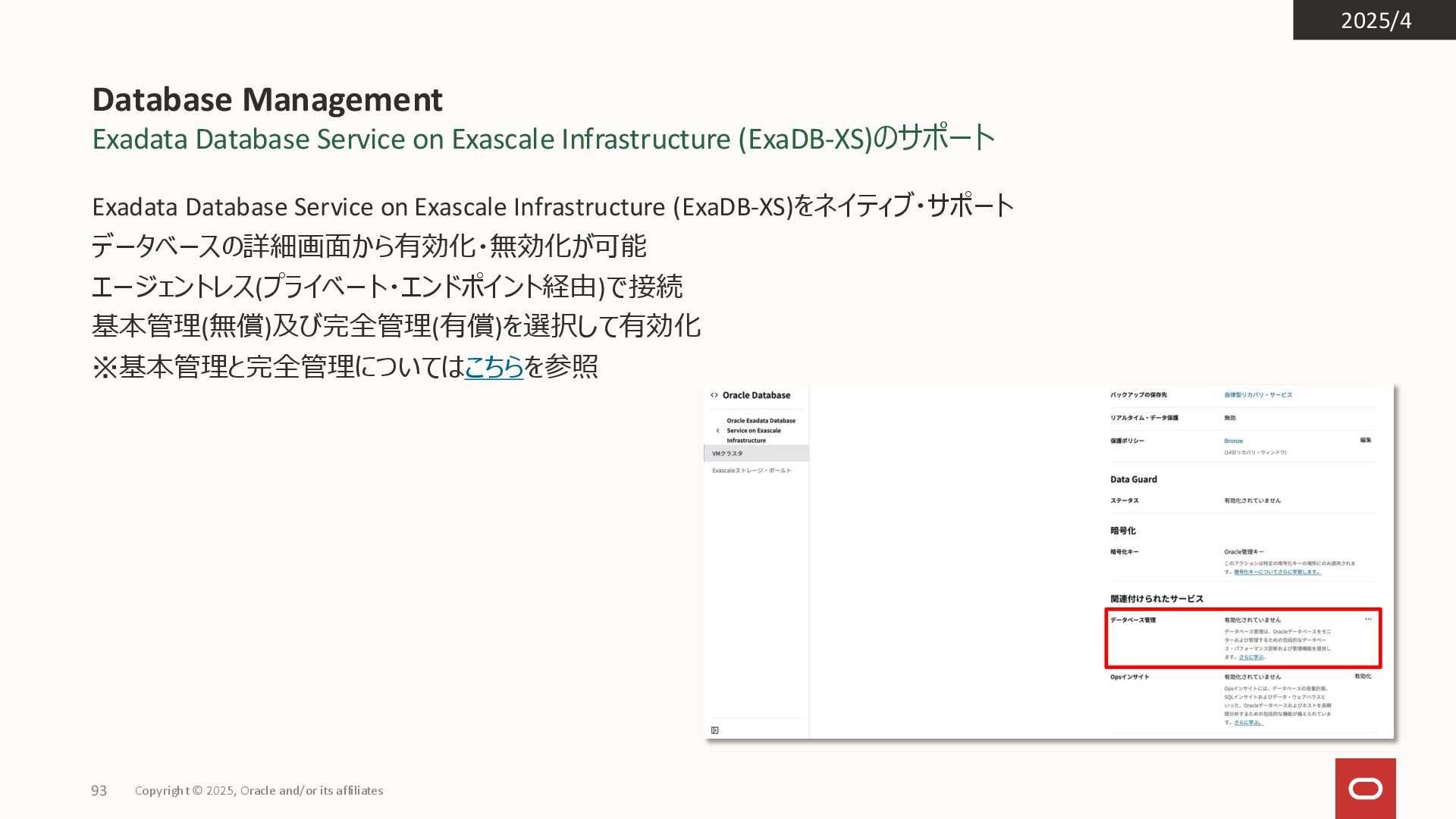Click the Oracle Database code-brackets icon
This screenshot has height=819, width=1456.
pyautogui.click(x=714, y=395)
